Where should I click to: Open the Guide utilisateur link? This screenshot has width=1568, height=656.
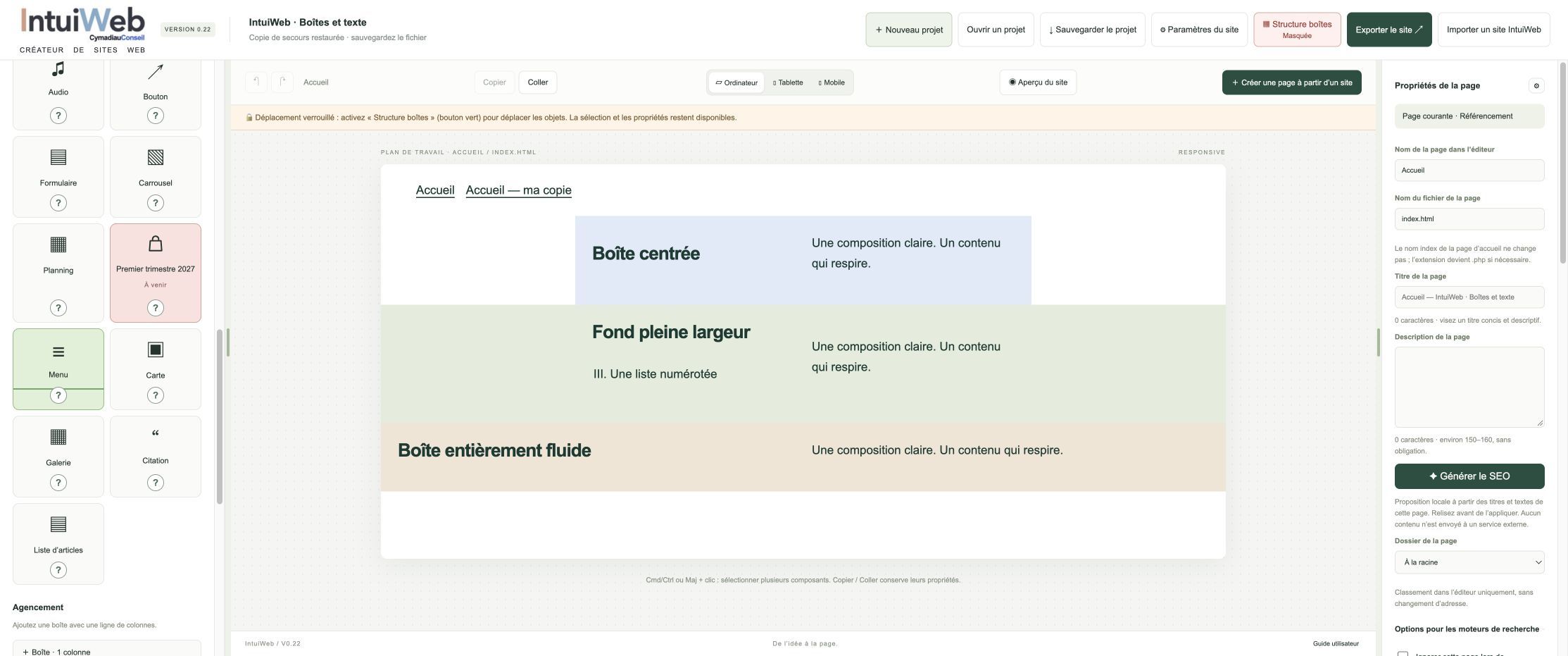1336,643
